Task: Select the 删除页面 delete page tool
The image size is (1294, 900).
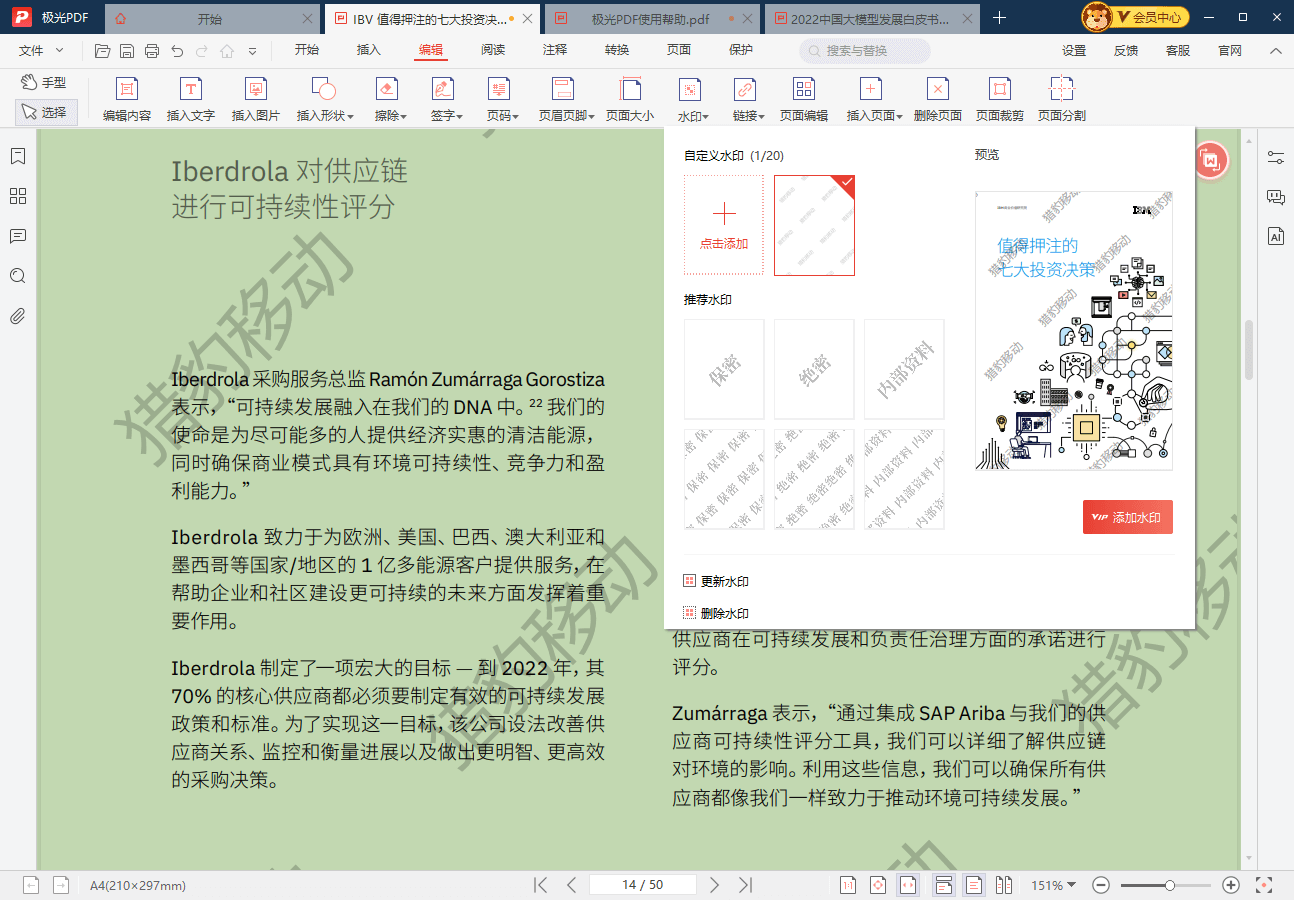Action: point(937,100)
